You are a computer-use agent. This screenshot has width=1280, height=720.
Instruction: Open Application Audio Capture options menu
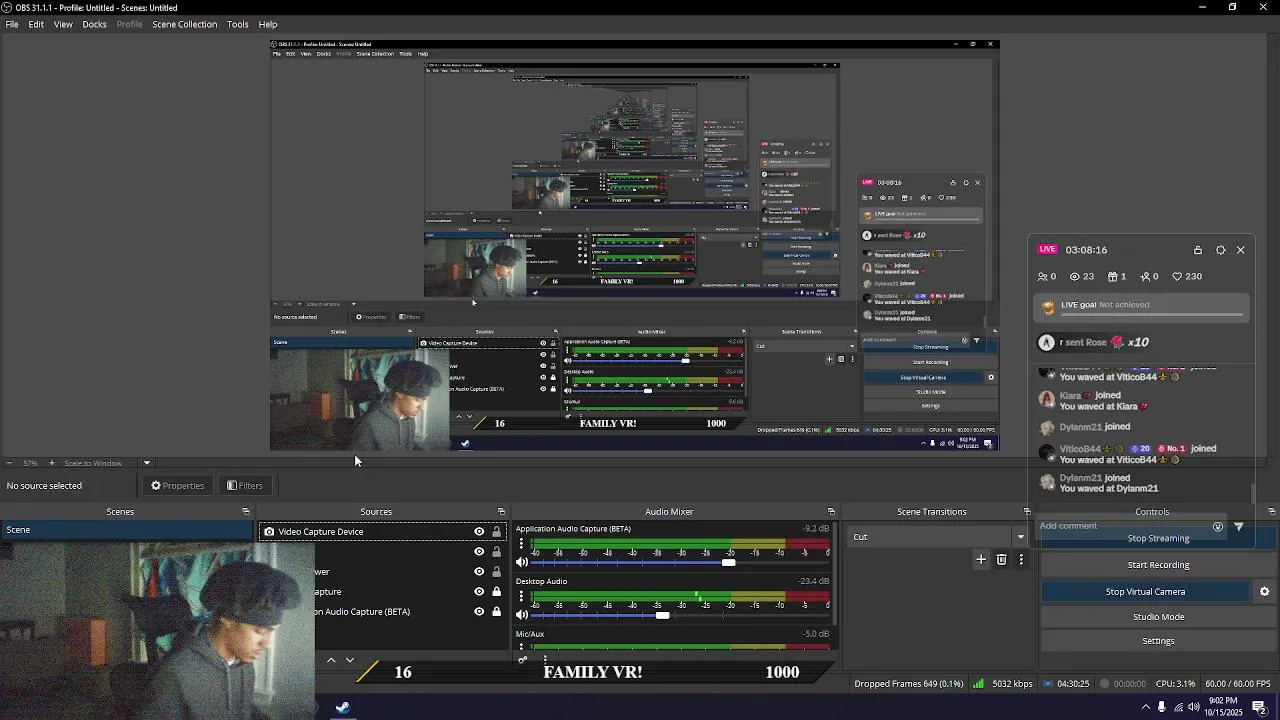pyautogui.click(x=521, y=544)
